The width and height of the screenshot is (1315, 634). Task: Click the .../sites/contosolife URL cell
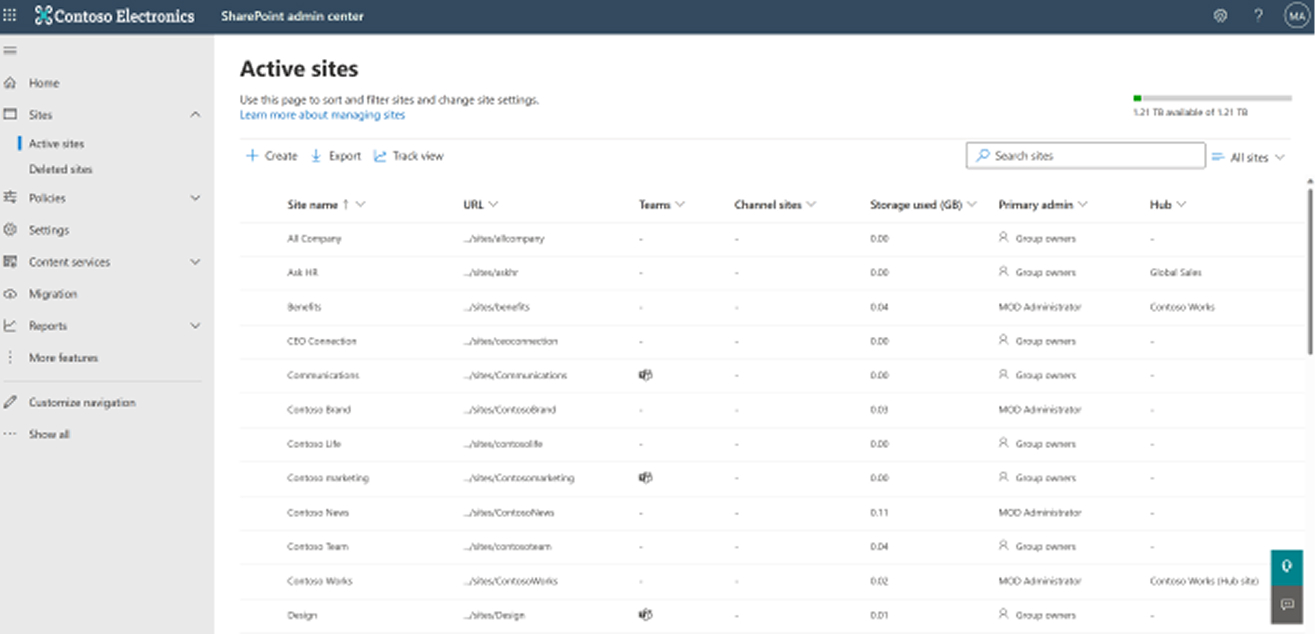point(503,444)
